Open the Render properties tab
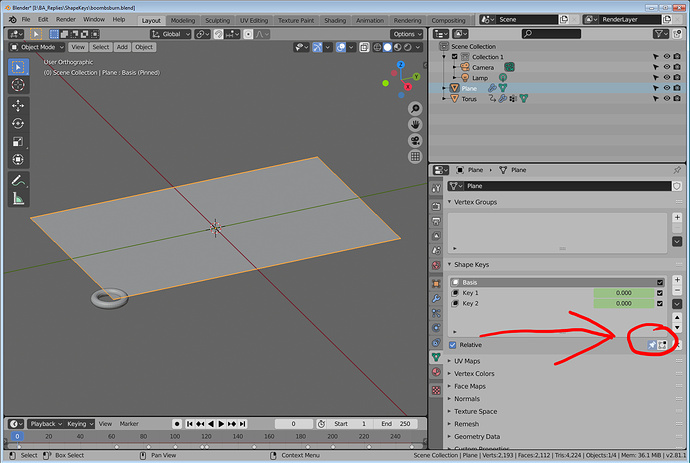This screenshot has width=690, height=463. click(x=436, y=206)
